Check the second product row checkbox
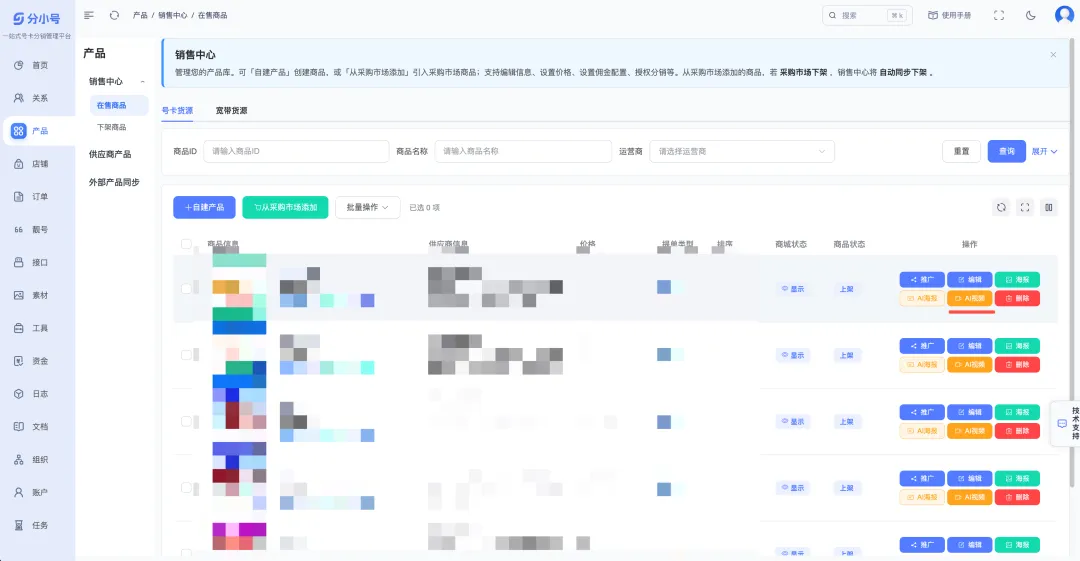This screenshot has width=1080, height=561. [186, 355]
